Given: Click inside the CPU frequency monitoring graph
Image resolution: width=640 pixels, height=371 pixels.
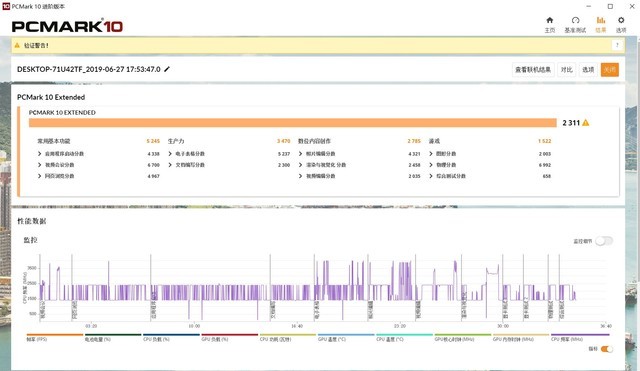Looking at the screenshot, I should (322, 288).
